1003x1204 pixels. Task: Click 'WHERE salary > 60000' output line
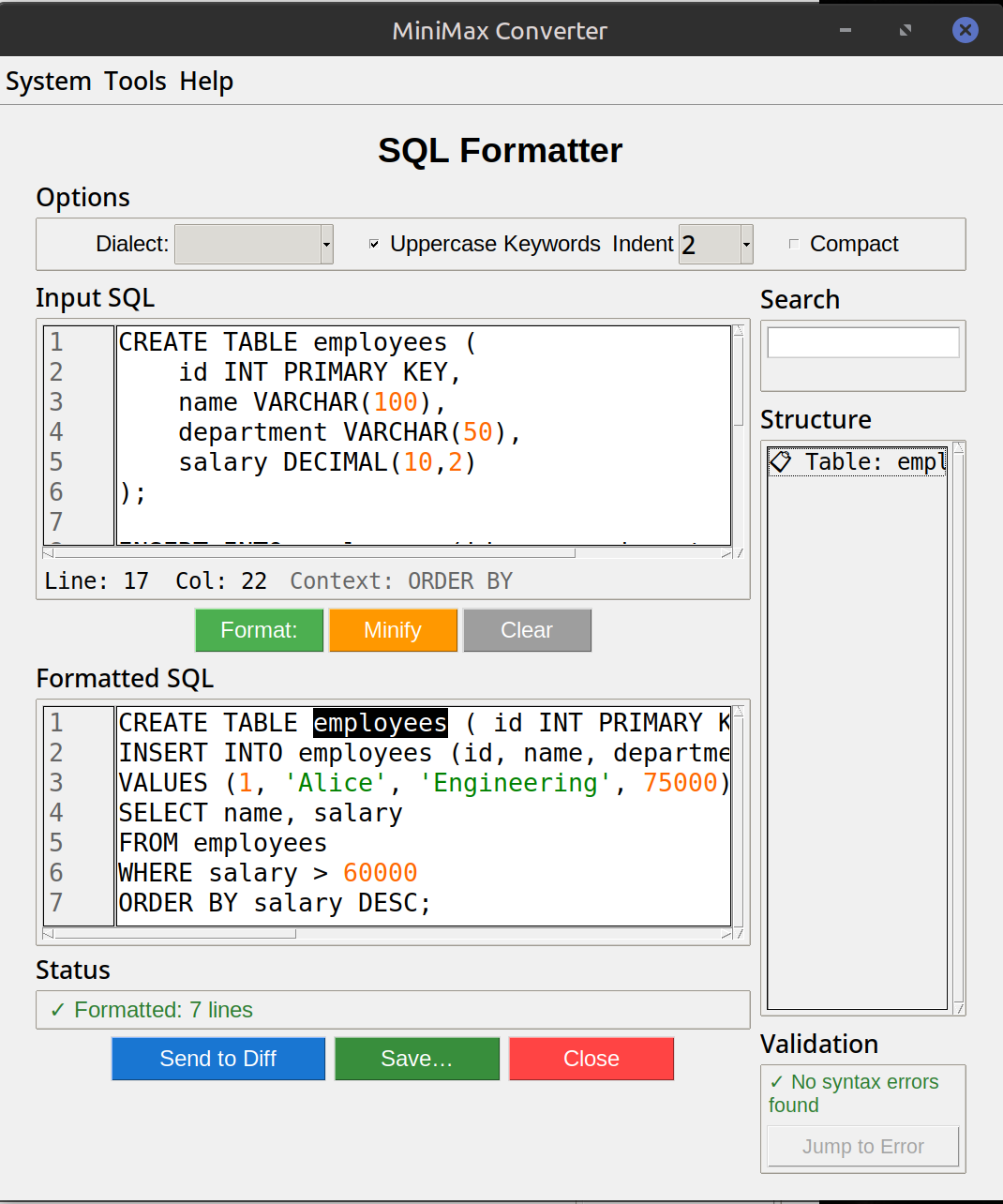click(x=268, y=873)
